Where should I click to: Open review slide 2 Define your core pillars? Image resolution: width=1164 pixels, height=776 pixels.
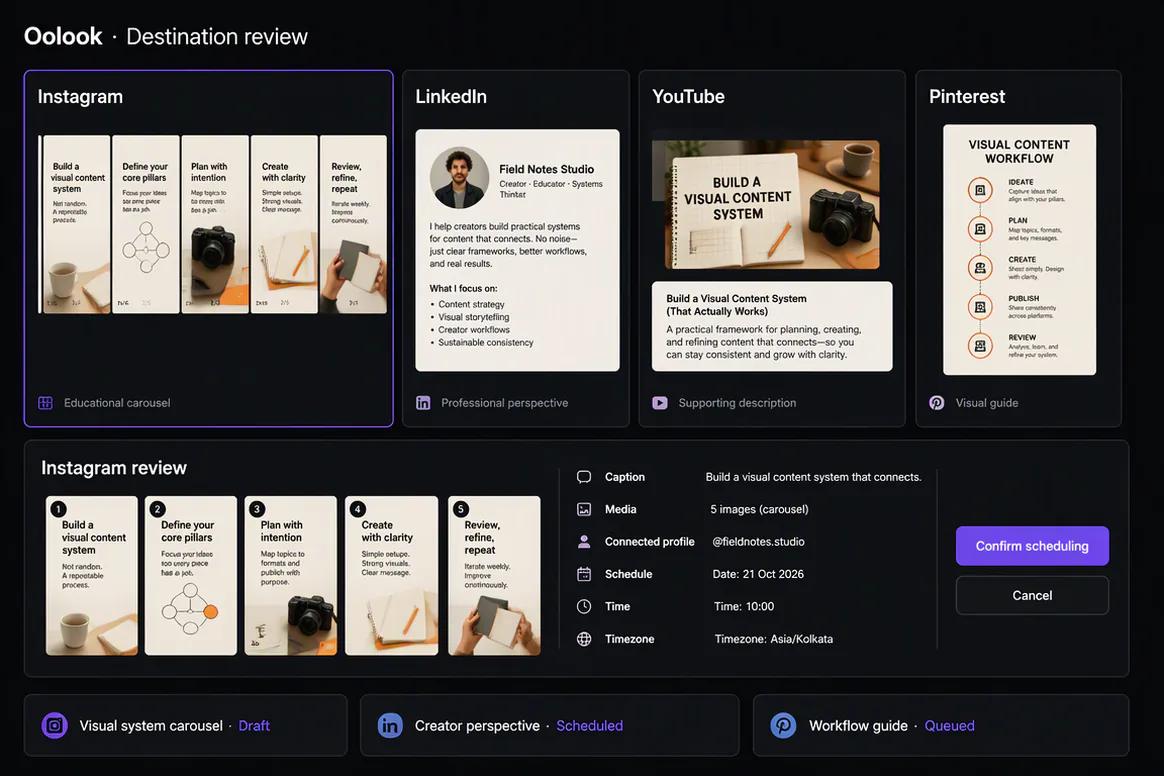point(191,576)
